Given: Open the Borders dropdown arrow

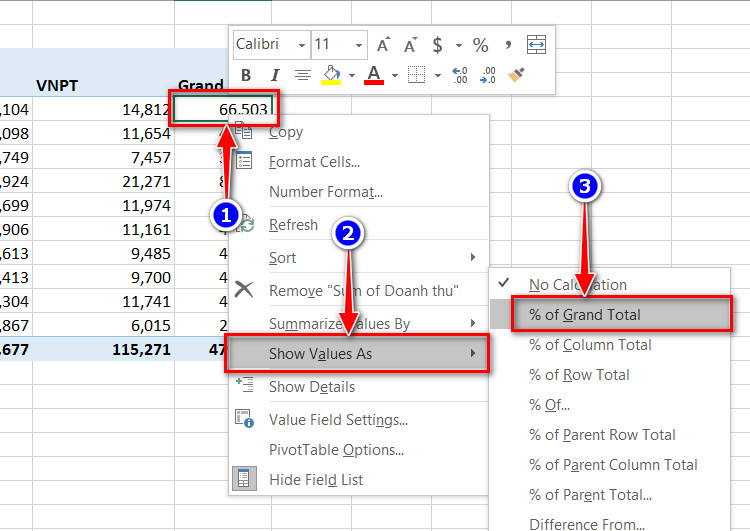Looking at the screenshot, I should click(x=438, y=75).
